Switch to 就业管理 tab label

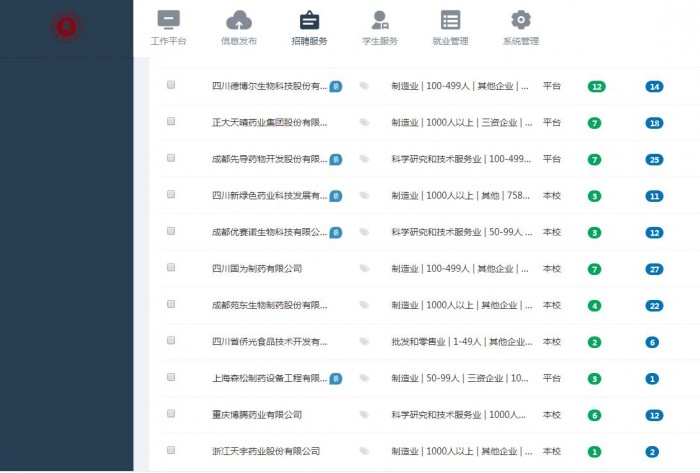click(450, 42)
